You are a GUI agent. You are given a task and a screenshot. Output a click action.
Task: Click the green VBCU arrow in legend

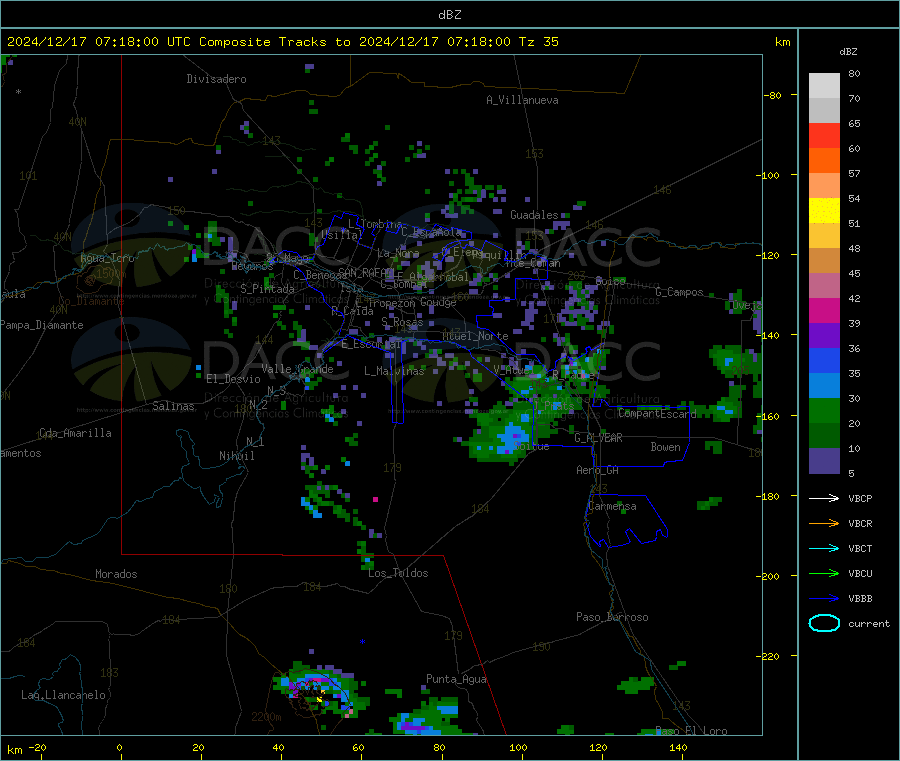tap(824, 573)
